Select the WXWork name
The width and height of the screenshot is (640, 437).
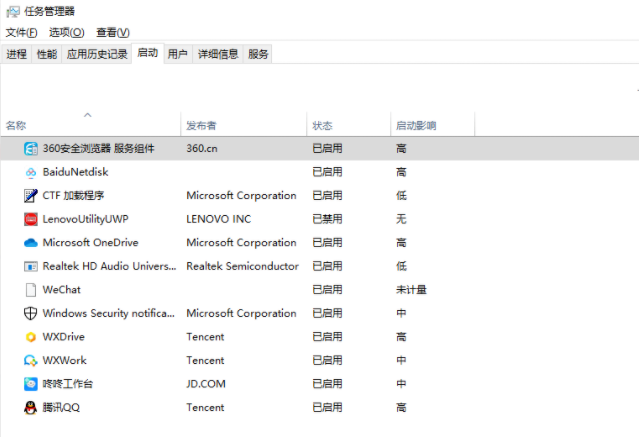(64, 361)
